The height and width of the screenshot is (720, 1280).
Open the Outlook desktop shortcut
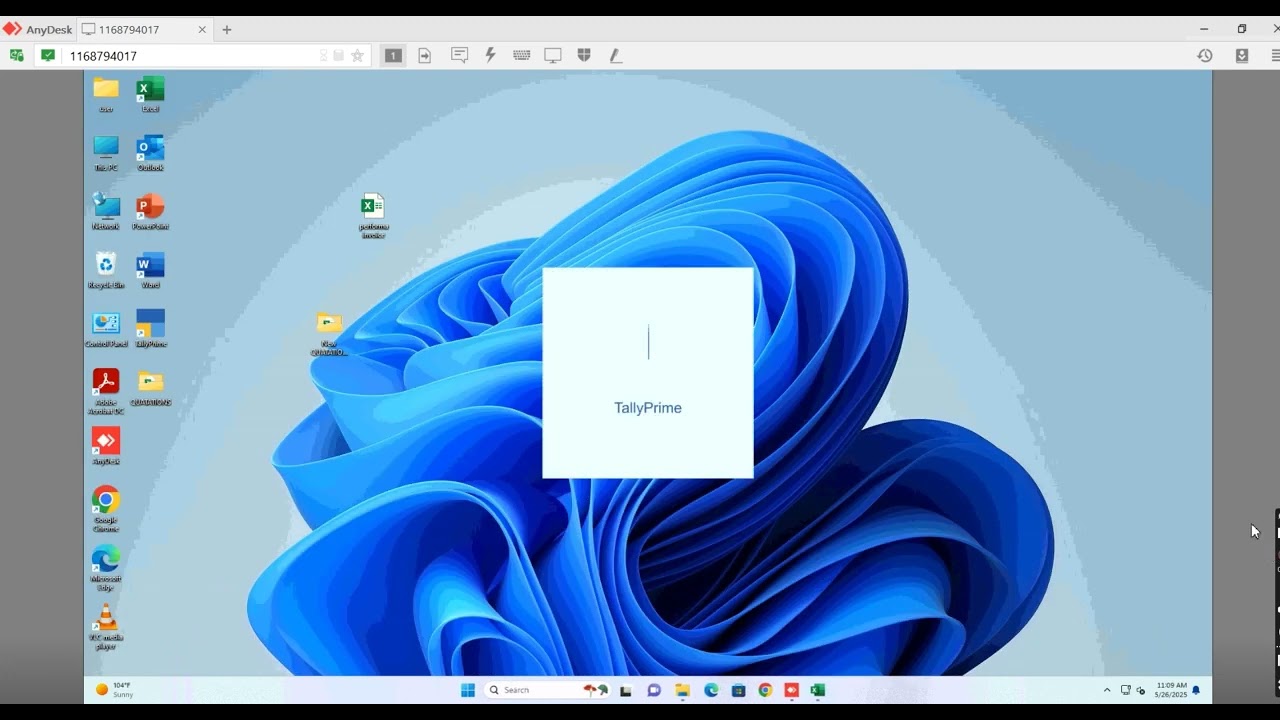(150, 153)
